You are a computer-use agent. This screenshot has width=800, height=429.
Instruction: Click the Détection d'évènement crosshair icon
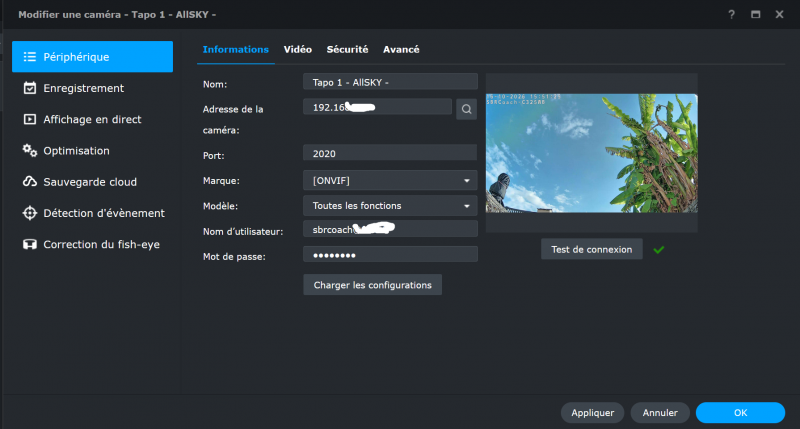point(30,213)
